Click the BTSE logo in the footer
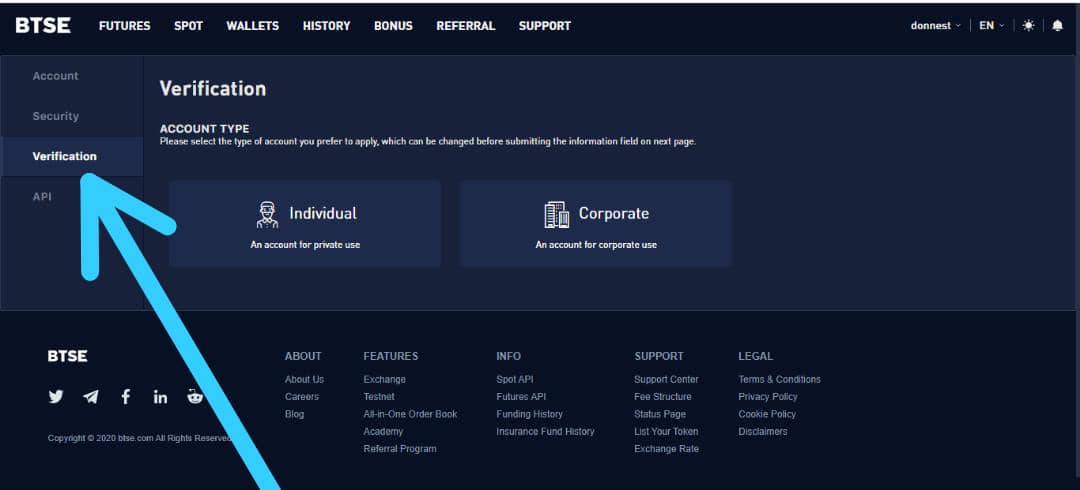The width and height of the screenshot is (1080, 490). (x=68, y=356)
